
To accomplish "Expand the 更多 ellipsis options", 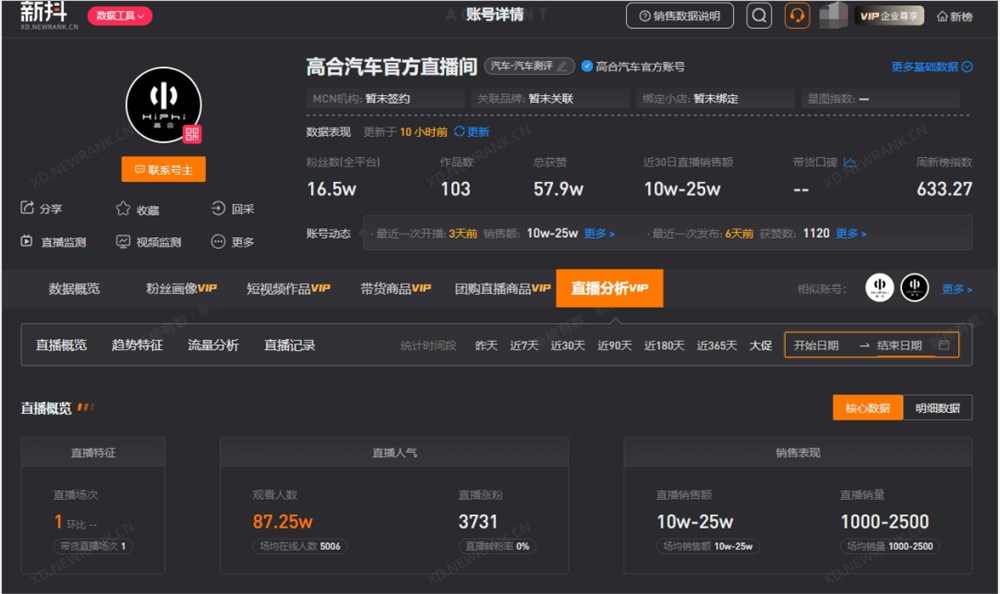I will (x=219, y=241).
